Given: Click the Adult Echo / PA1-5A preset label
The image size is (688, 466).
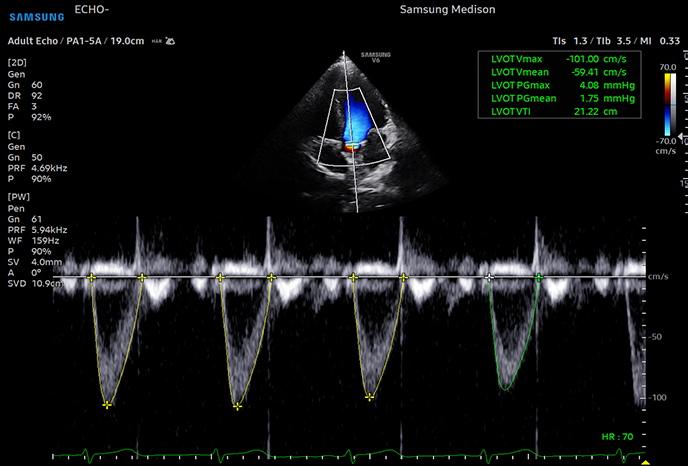Looking at the screenshot, I should click(x=61, y=42).
